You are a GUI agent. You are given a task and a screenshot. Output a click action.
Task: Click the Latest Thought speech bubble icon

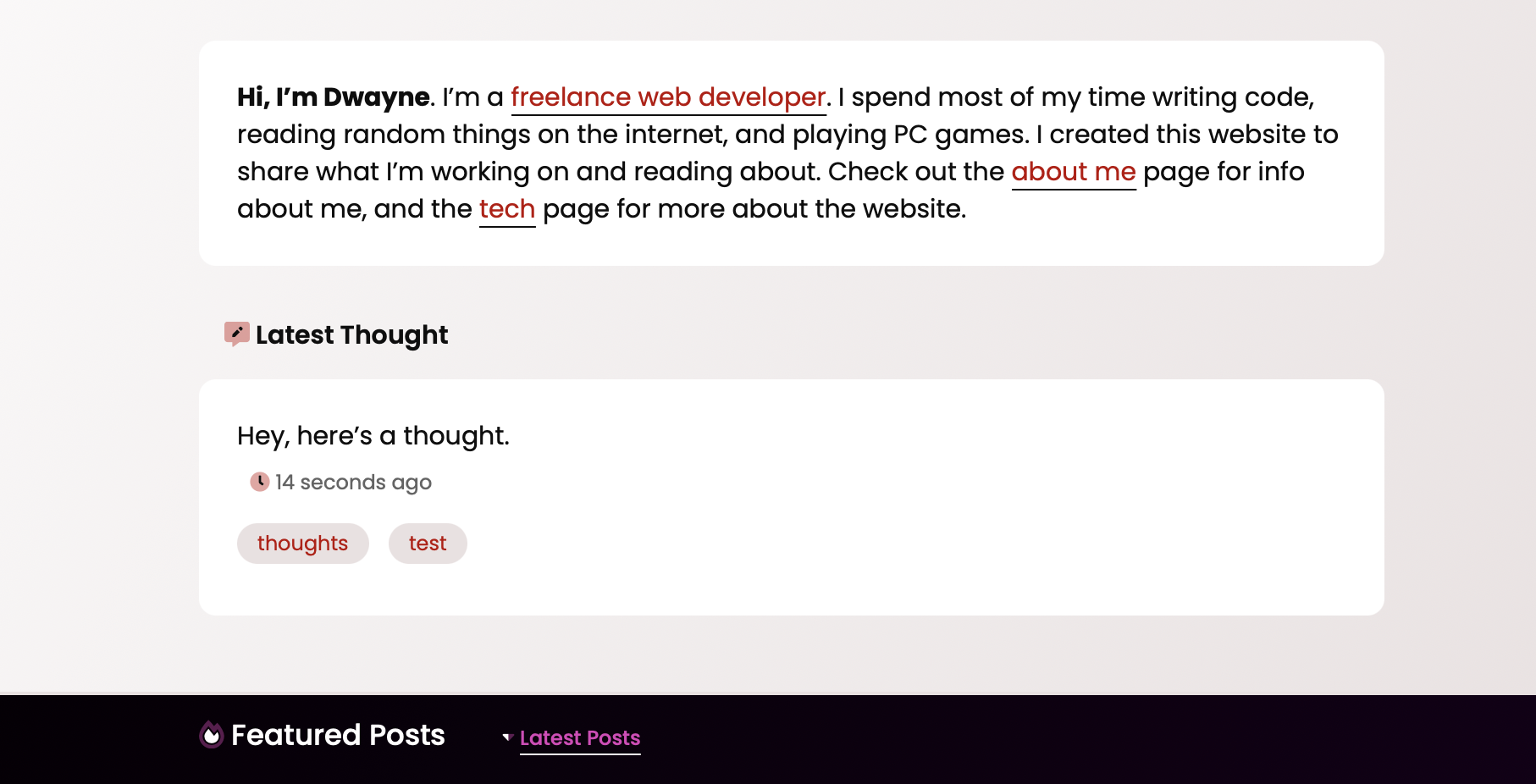(x=236, y=334)
